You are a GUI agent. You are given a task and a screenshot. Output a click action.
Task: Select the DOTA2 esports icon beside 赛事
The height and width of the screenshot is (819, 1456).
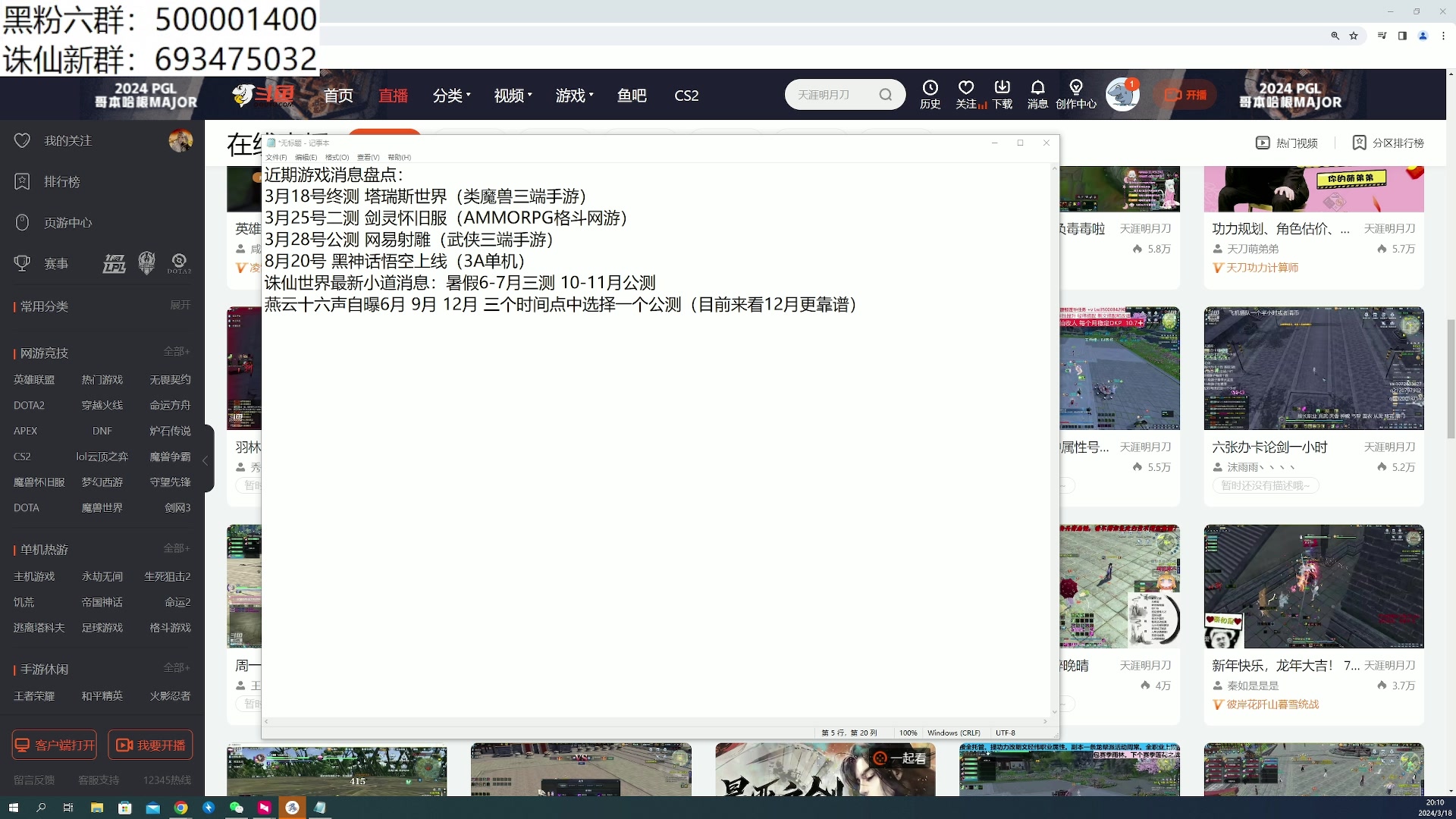[x=179, y=263]
